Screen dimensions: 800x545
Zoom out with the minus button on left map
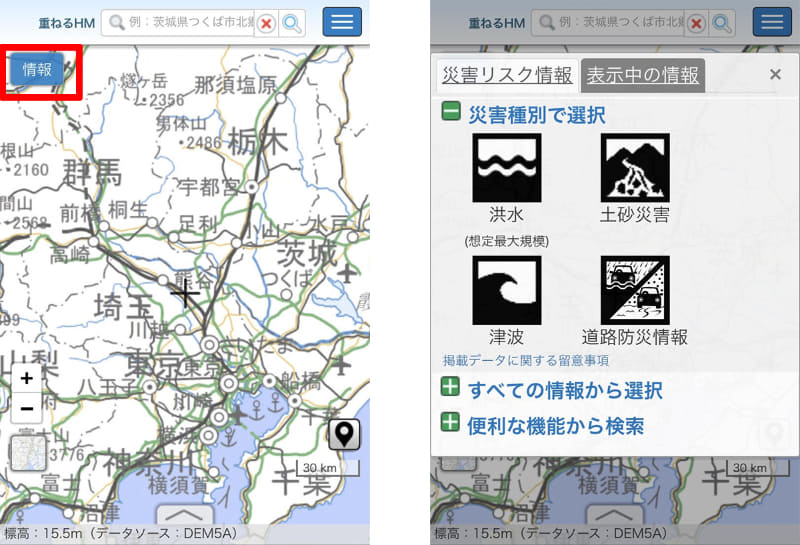pyautogui.click(x=27, y=408)
